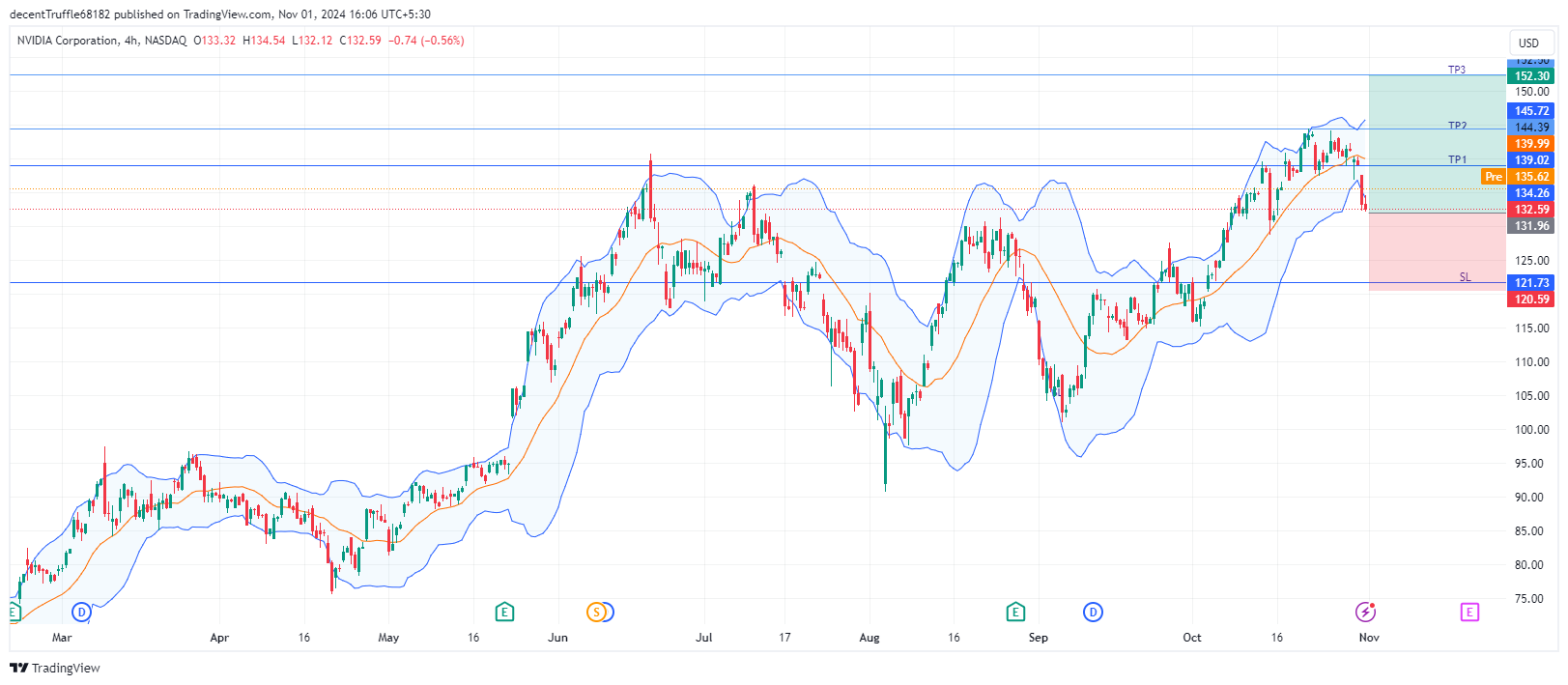Click the 145.72 price tag
Image resolution: width=1568 pixels, height=685 pixels.
pos(1531,111)
